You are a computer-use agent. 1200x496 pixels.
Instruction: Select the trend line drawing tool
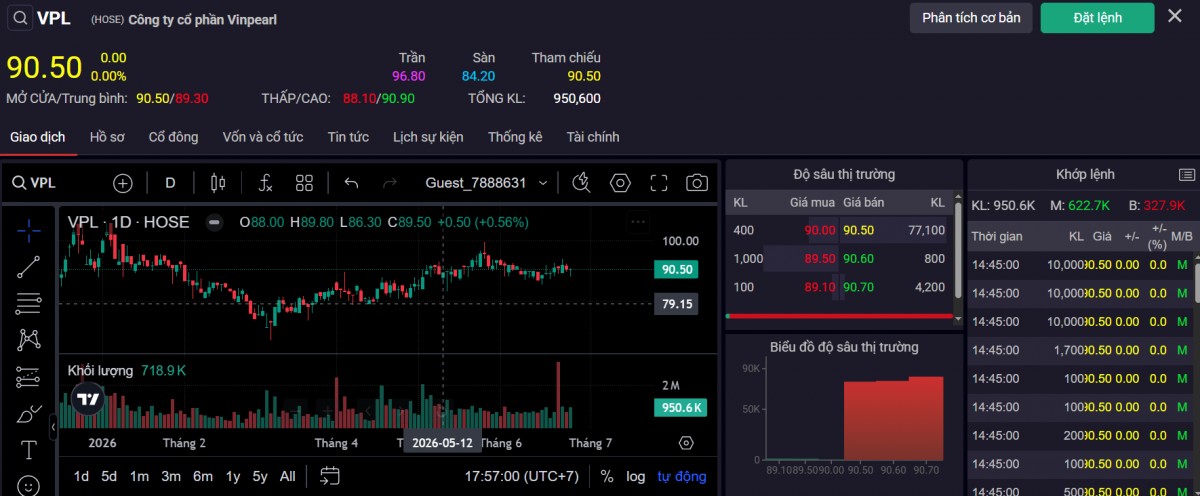(29, 266)
